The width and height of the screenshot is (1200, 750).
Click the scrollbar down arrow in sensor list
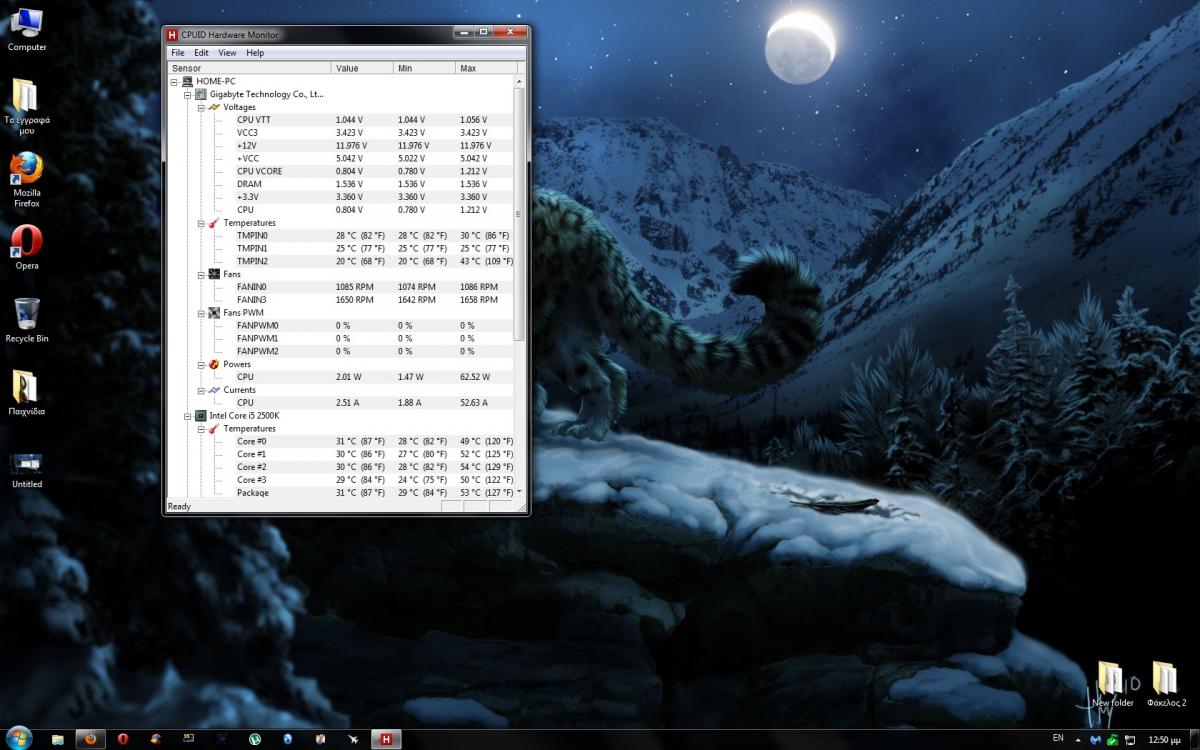point(519,492)
